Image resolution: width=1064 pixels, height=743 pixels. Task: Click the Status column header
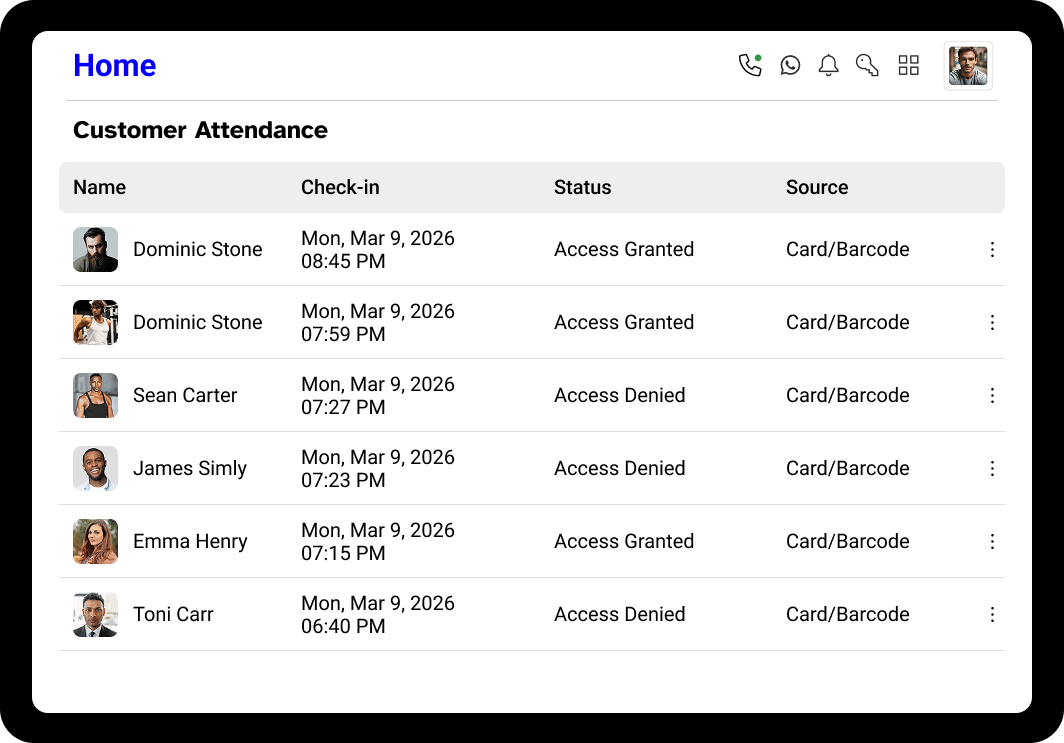(582, 187)
